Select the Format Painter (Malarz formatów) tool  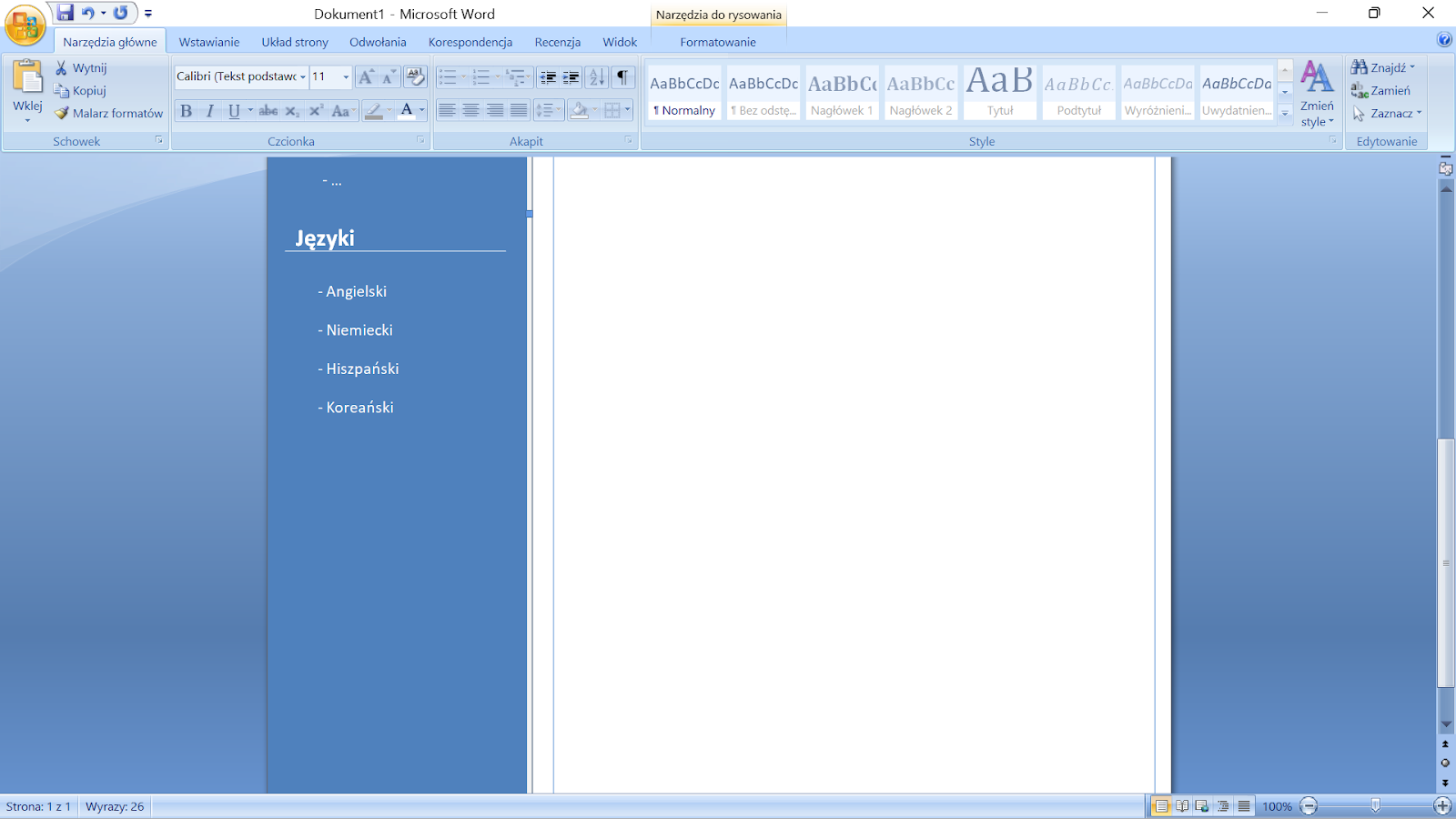109,113
